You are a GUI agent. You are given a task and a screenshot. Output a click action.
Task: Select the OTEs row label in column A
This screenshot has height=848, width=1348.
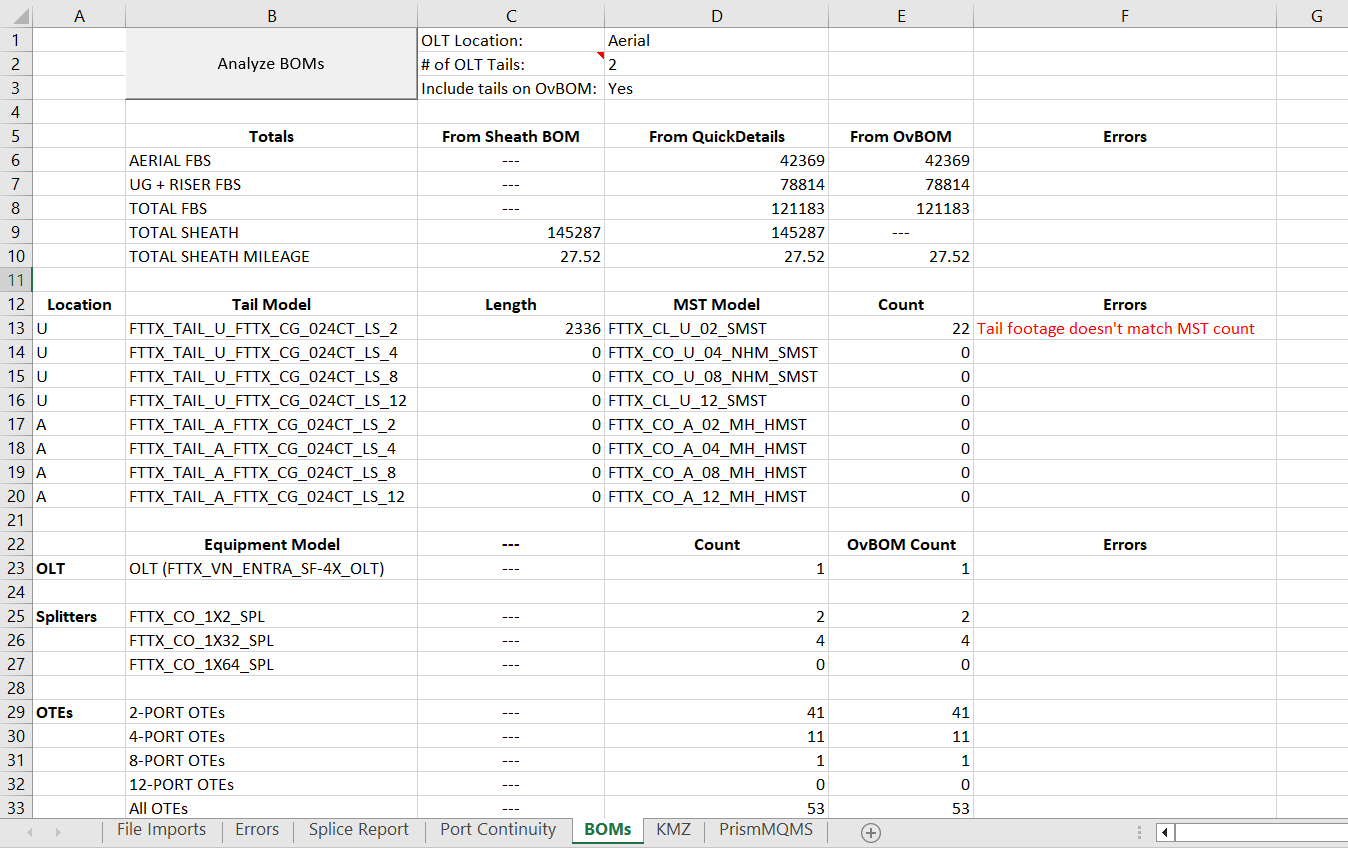pyautogui.click(x=79, y=713)
